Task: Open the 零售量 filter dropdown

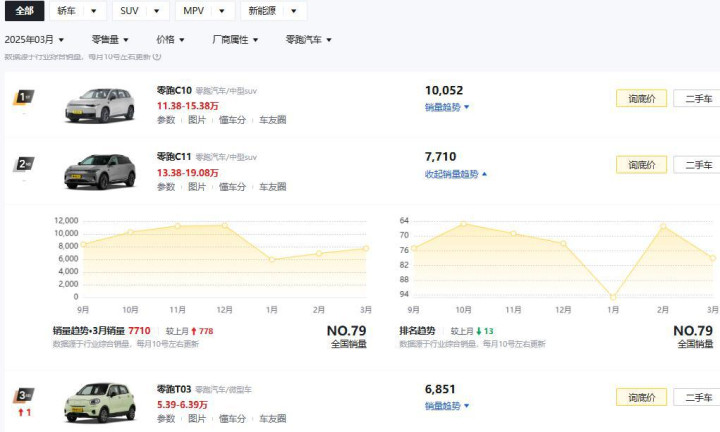Action: [x=110, y=40]
